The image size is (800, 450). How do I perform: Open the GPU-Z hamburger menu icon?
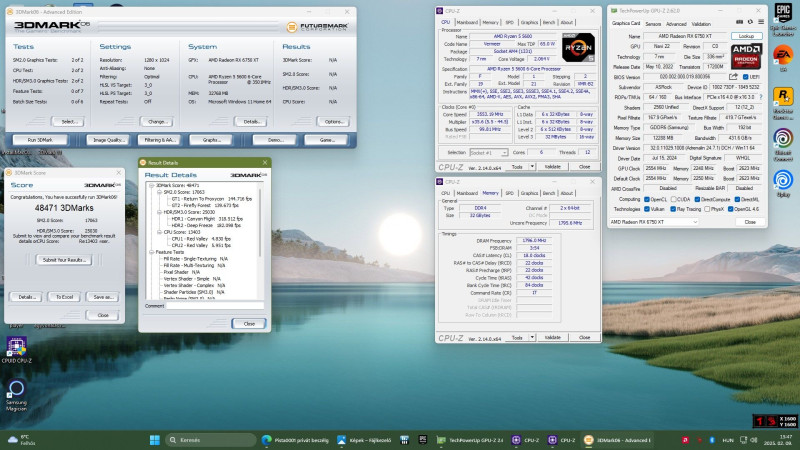point(761,22)
